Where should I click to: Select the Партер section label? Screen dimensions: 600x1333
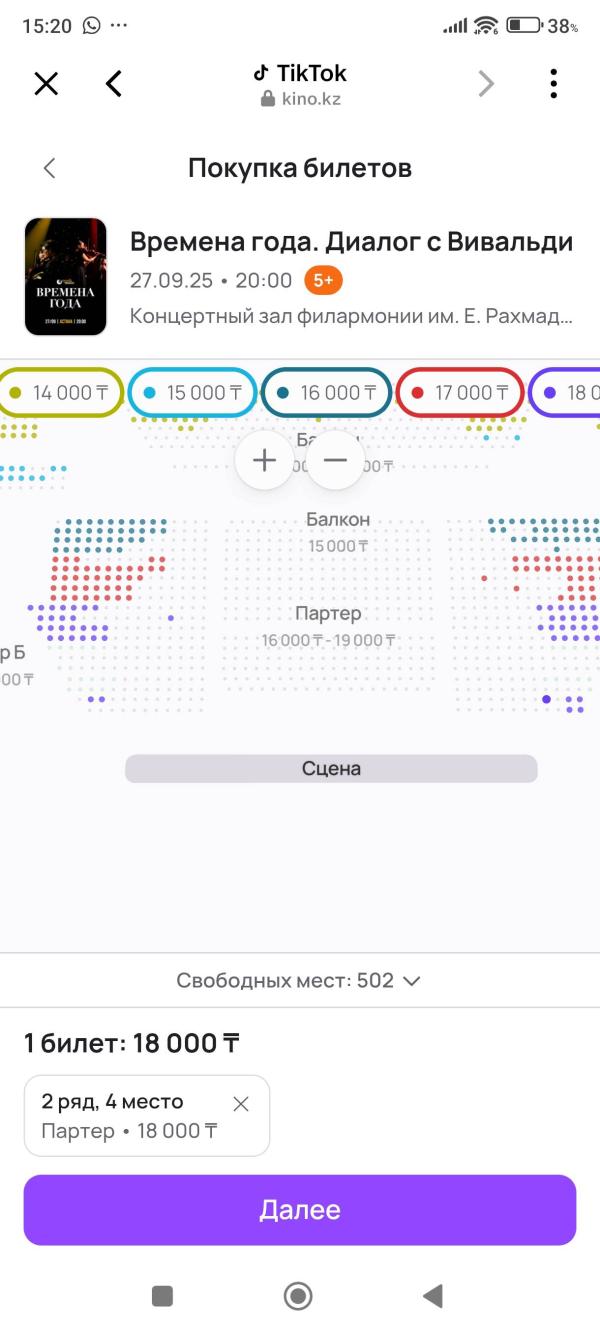click(328, 614)
